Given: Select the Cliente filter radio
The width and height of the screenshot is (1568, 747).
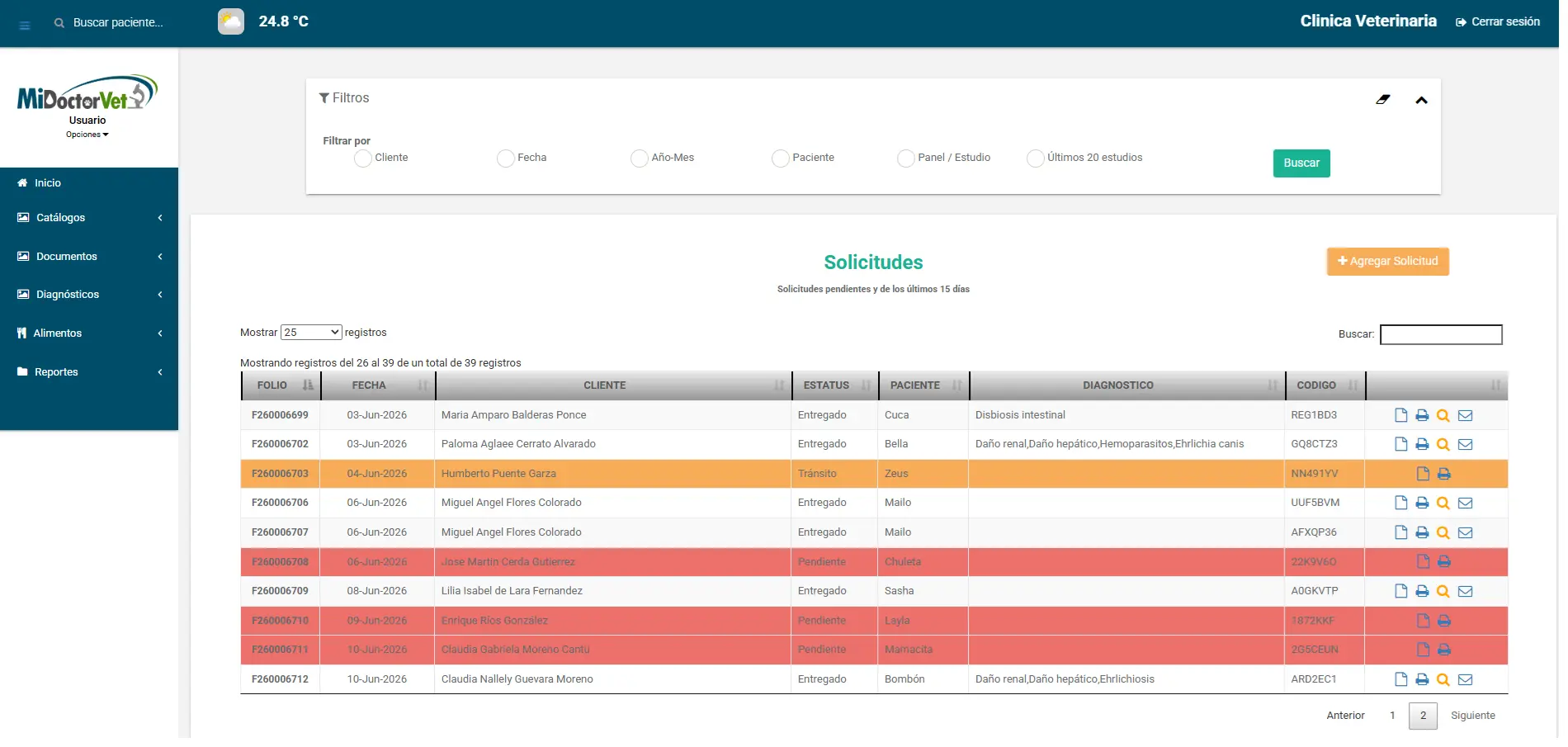Looking at the screenshot, I should coord(362,158).
